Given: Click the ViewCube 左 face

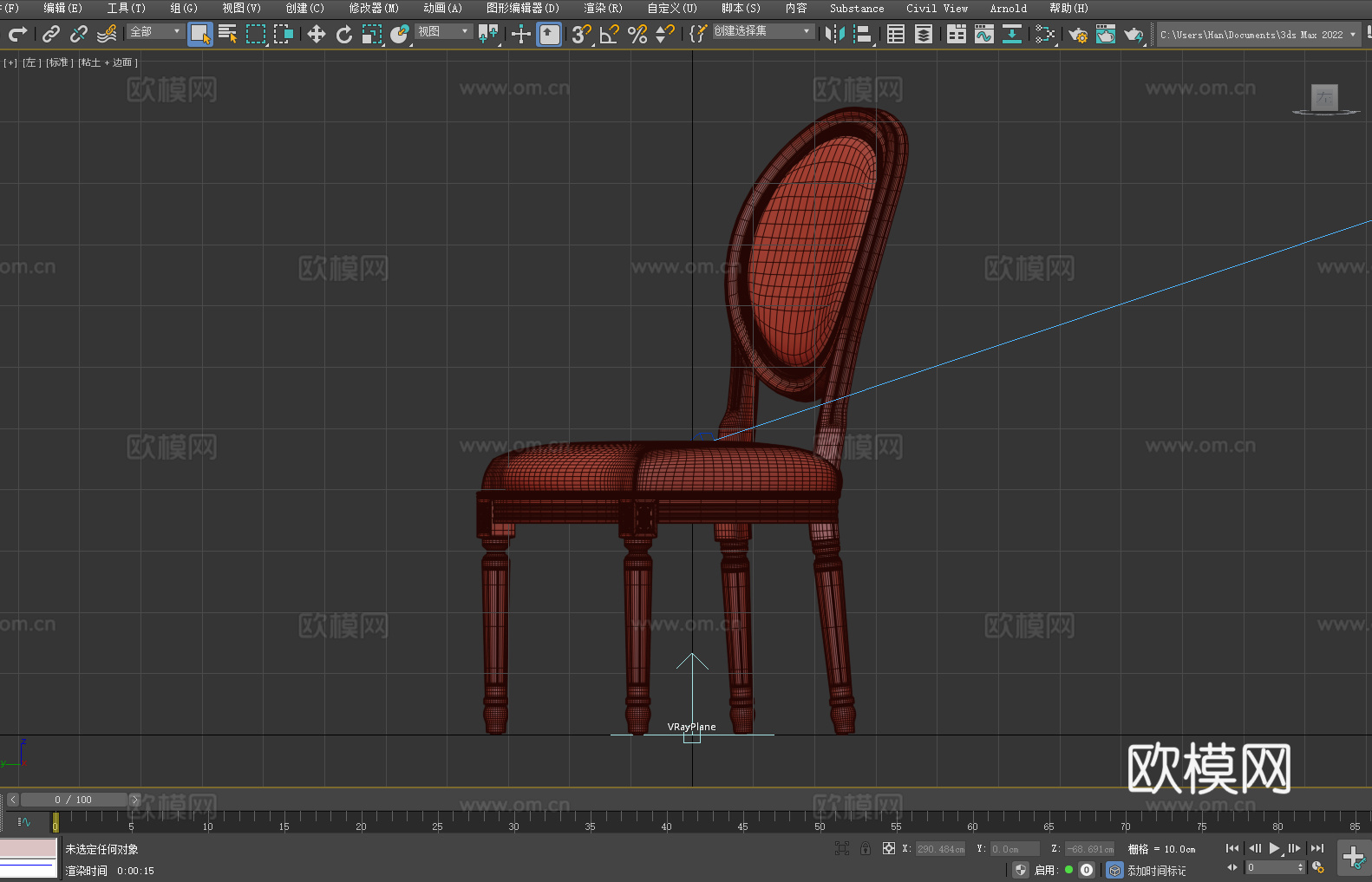Looking at the screenshot, I should point(1324,97).
